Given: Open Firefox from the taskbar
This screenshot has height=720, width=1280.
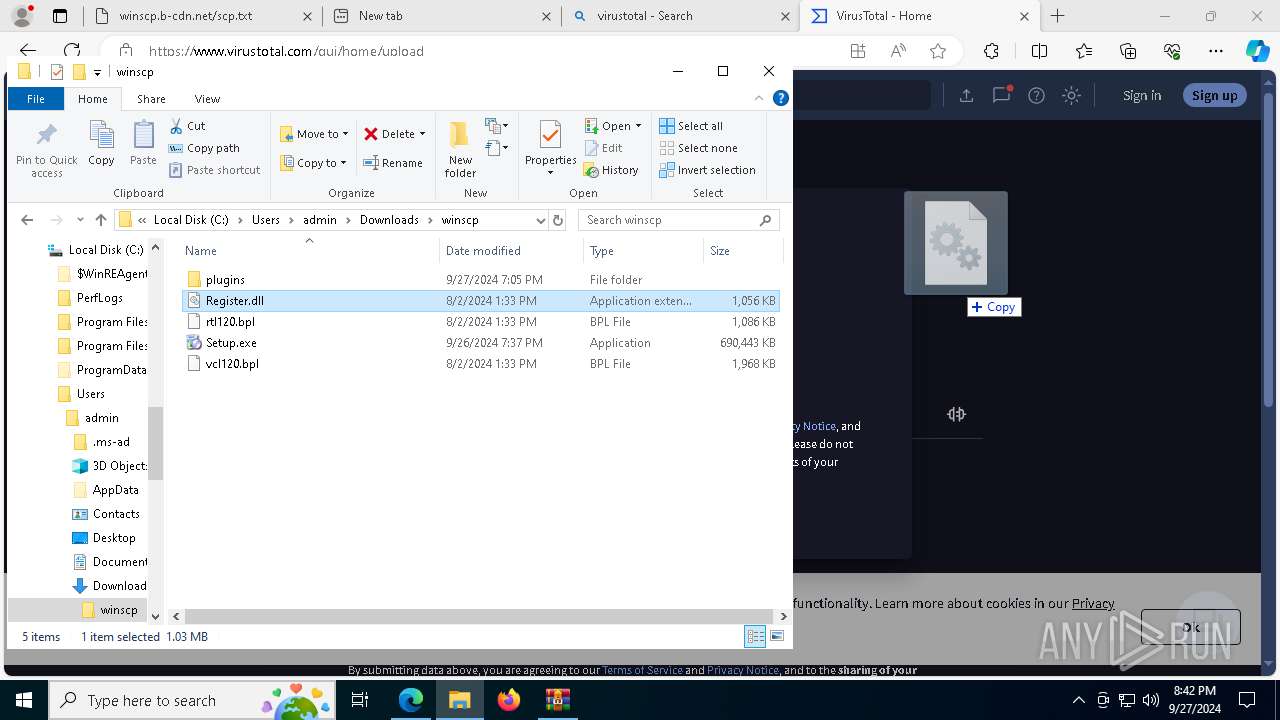Looking at the screenshot, I should click(x=509, y=700).
